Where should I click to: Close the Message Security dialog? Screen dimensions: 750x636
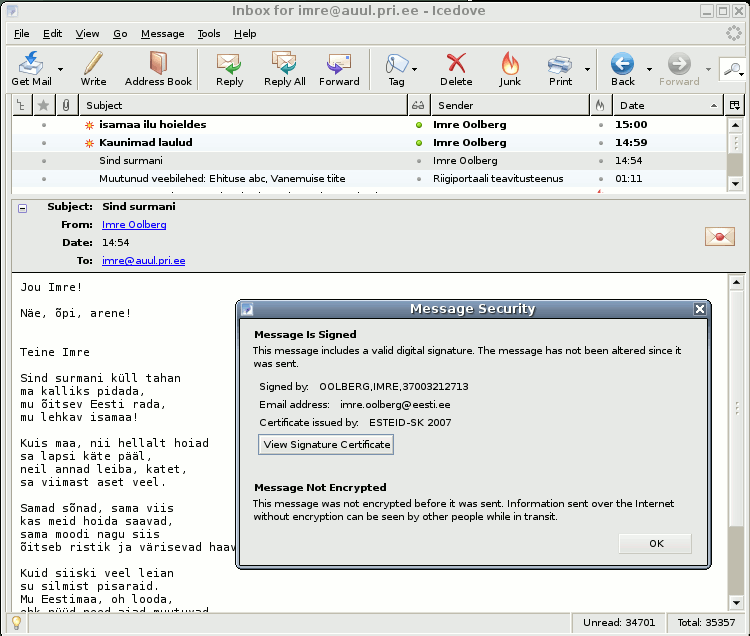pyautogui.click(x=700, y=309)
